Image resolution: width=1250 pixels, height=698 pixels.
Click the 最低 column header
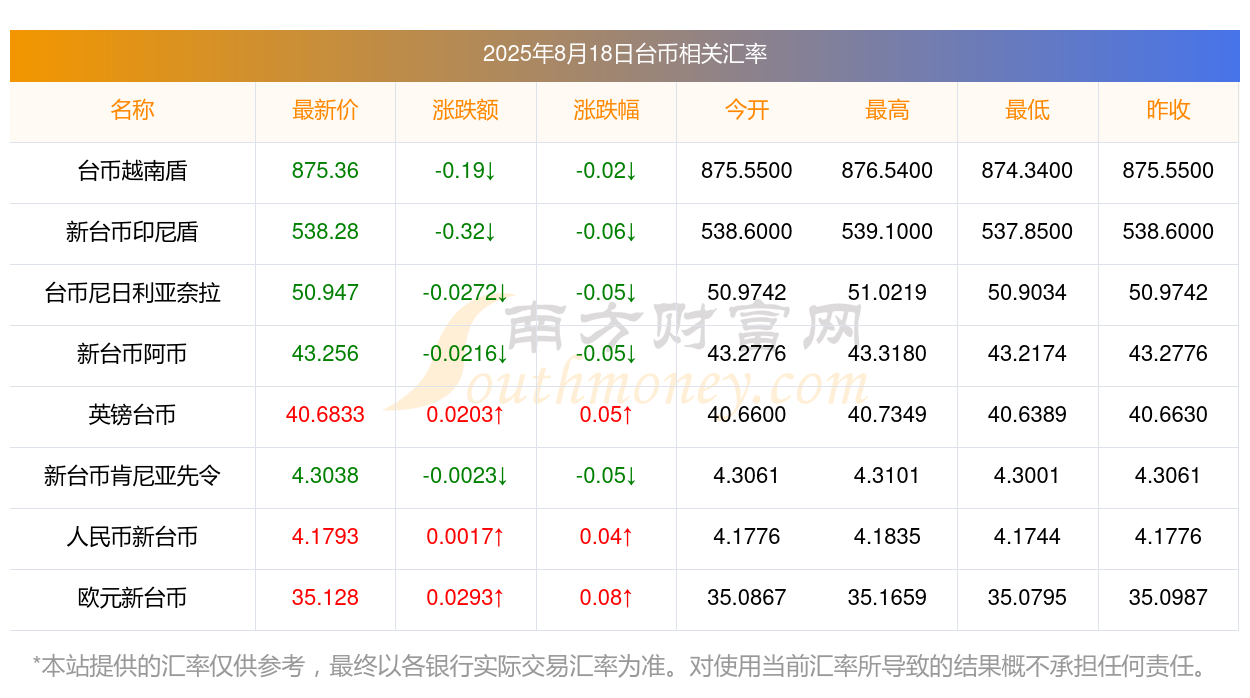[x=1027, y=110]
